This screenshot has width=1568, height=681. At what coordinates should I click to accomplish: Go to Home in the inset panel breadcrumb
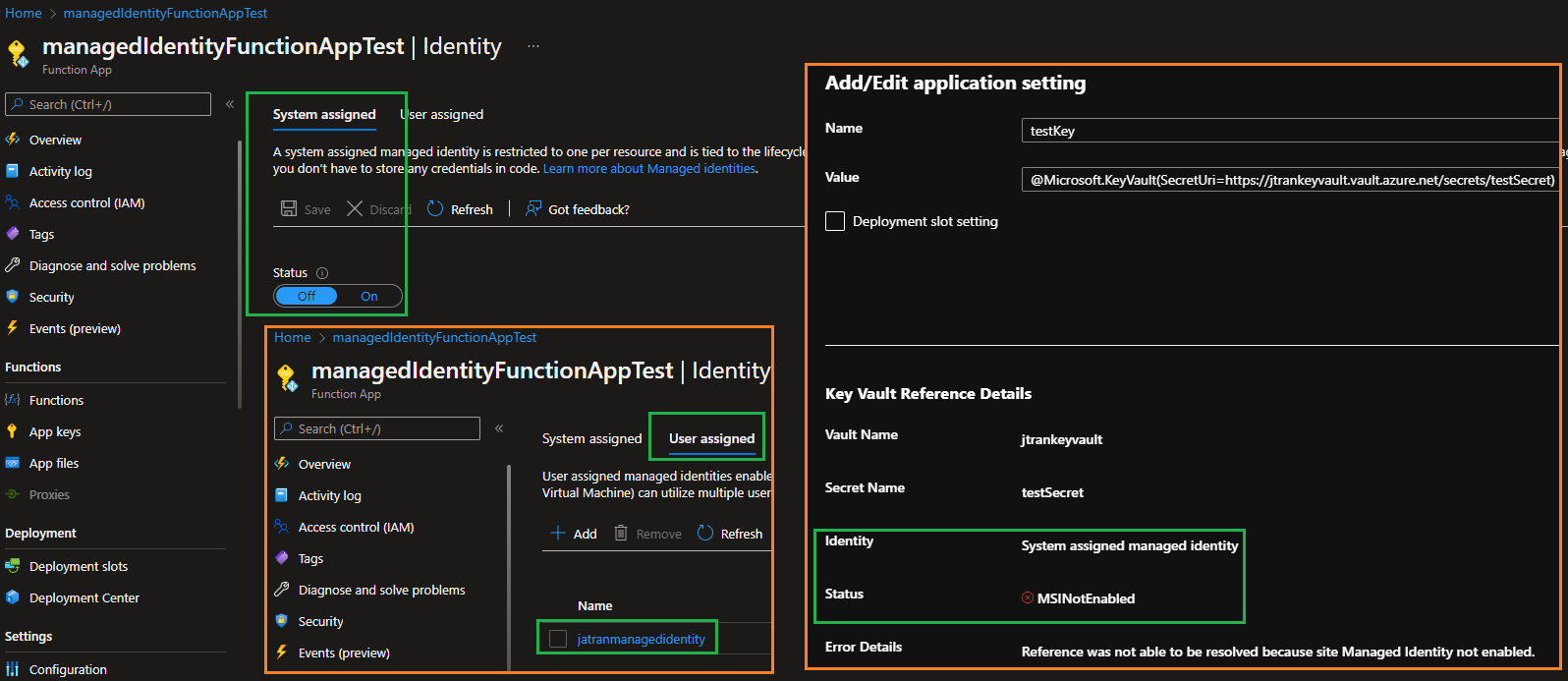click(x=293, y=337)
